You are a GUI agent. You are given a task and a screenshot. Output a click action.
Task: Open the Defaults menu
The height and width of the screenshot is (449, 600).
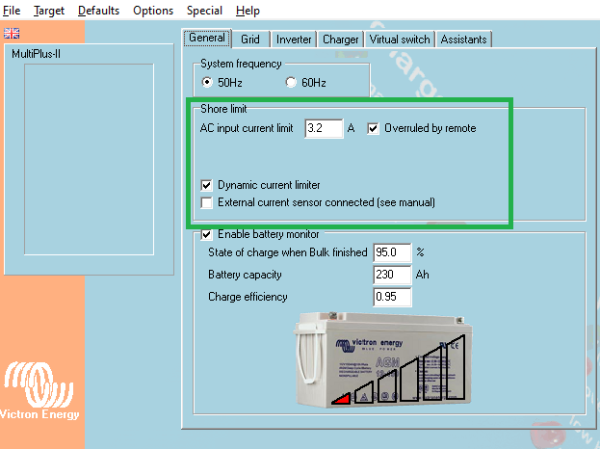click(99, 10)
